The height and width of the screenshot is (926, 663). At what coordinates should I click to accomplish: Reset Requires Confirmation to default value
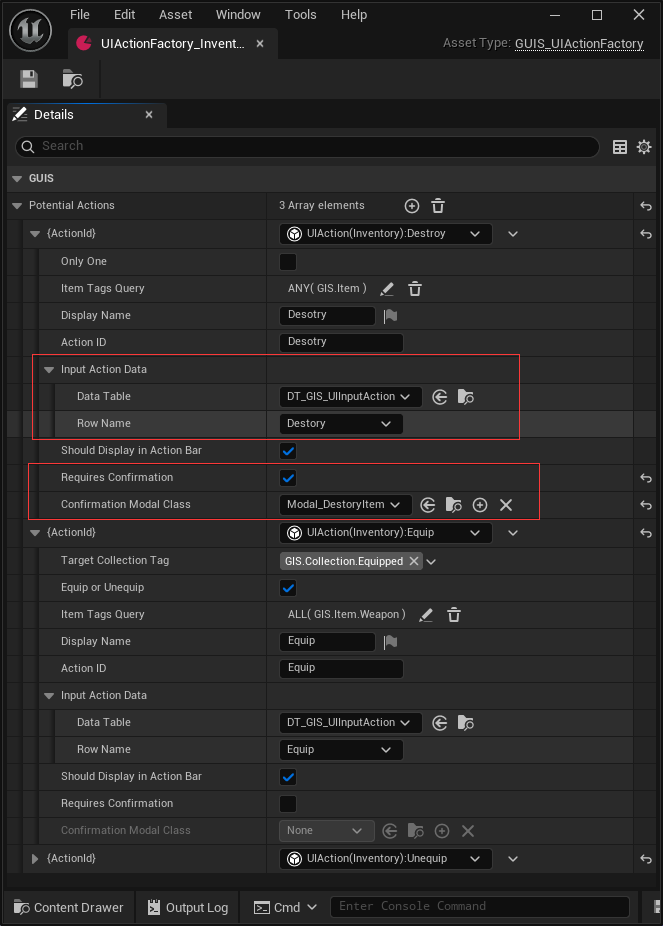646,478
